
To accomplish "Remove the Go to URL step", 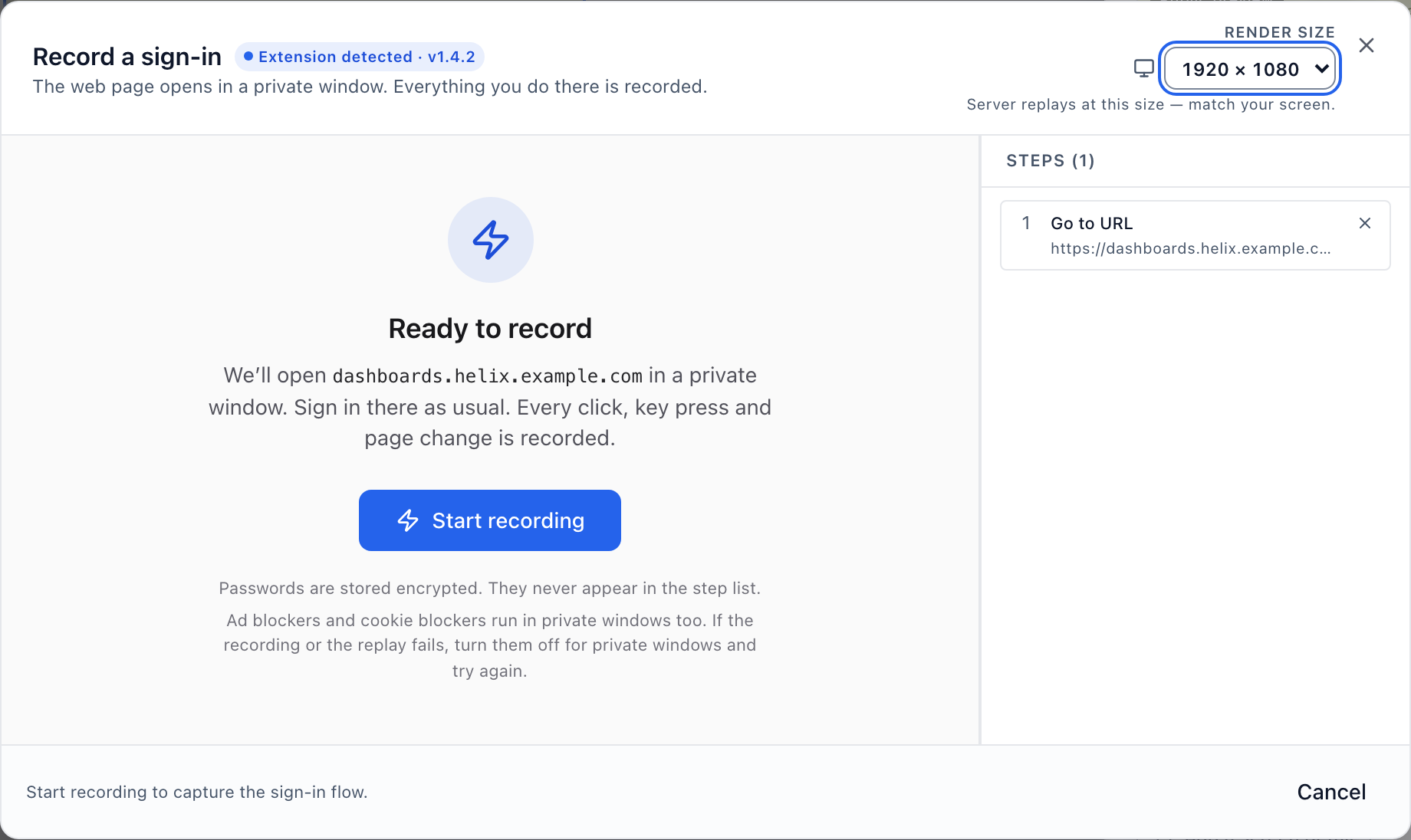I will [x=1364, y=223].
